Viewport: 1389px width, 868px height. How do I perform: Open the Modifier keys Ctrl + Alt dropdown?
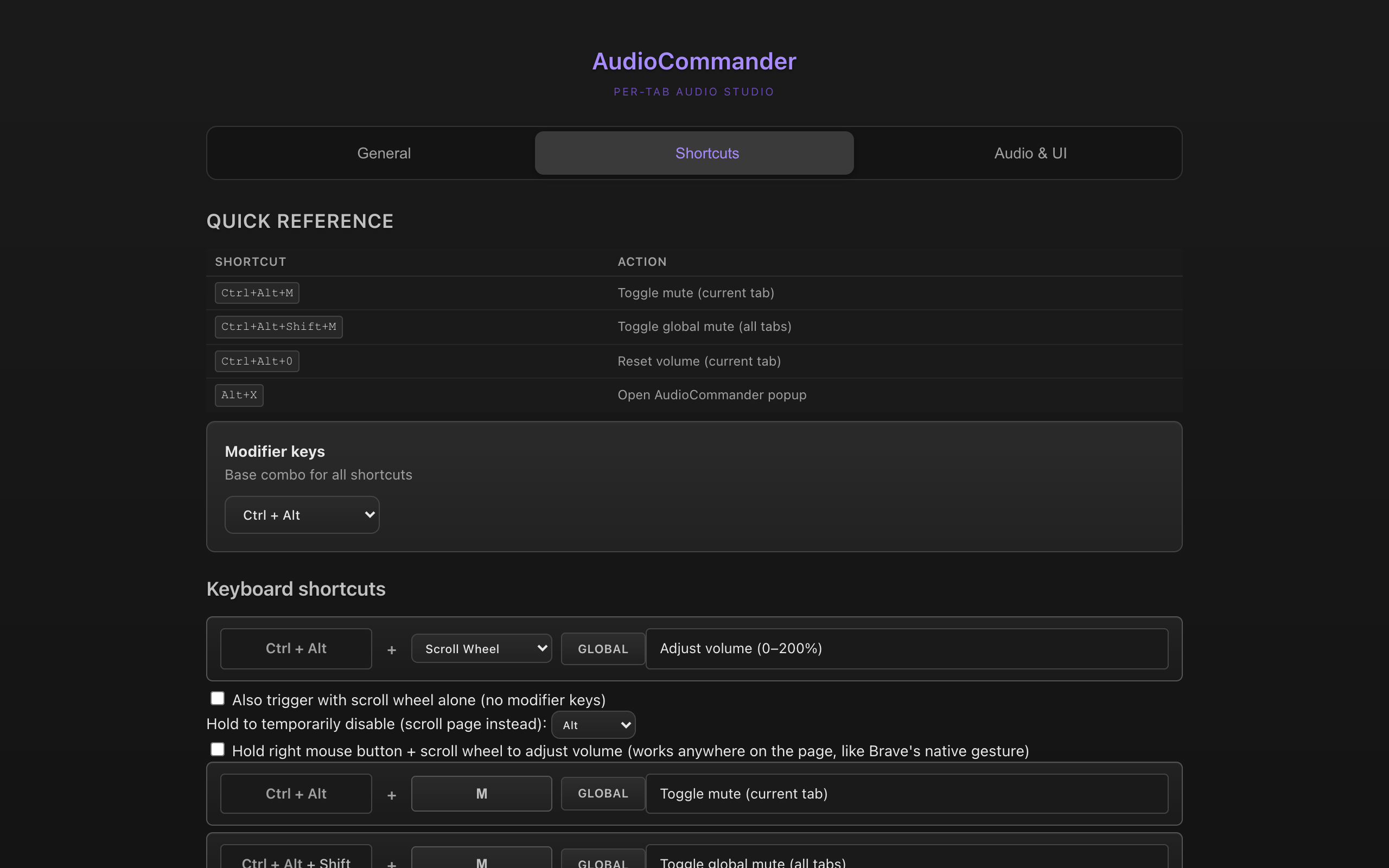point(302,515)
